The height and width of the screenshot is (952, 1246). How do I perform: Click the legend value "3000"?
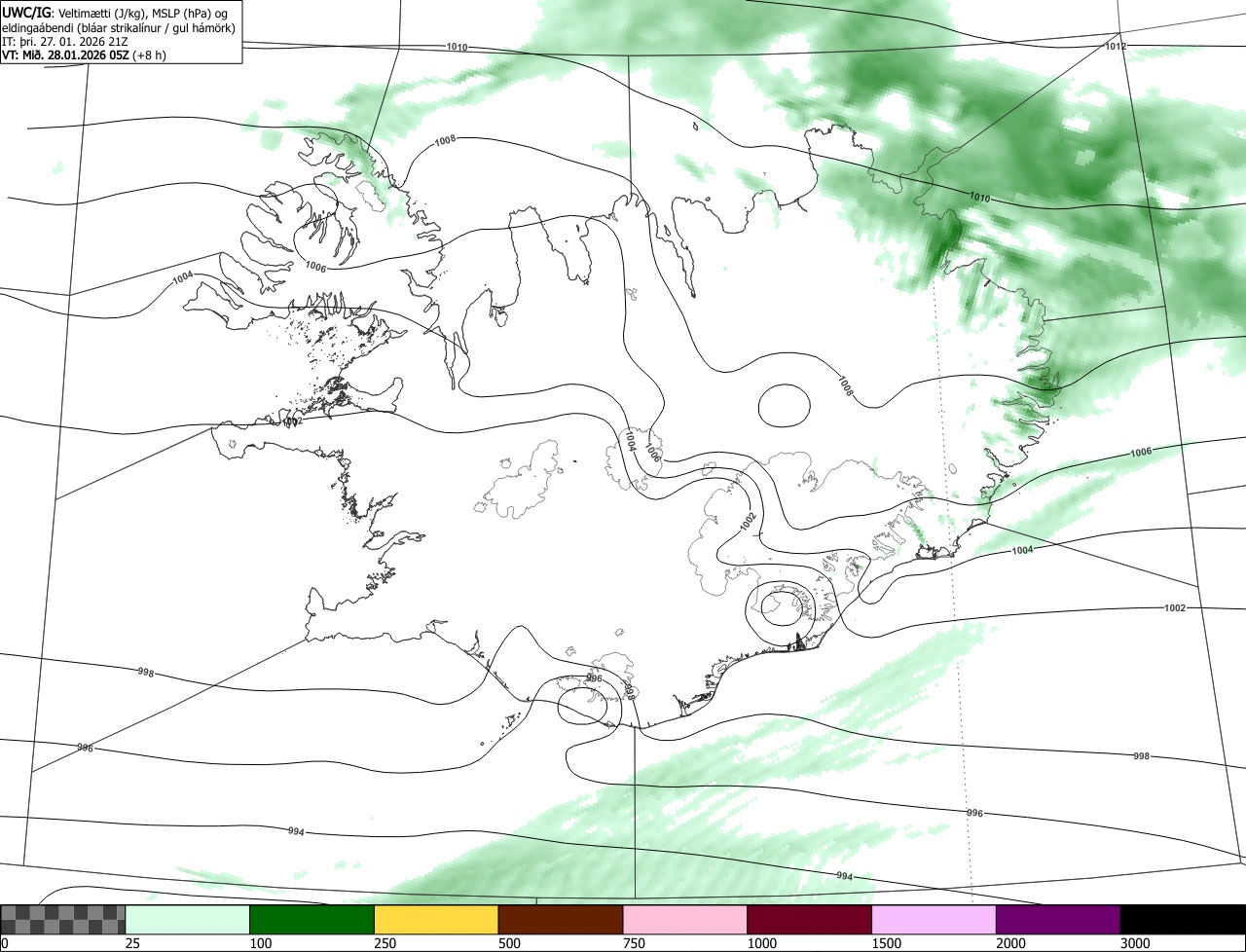tap(1135, 943)
